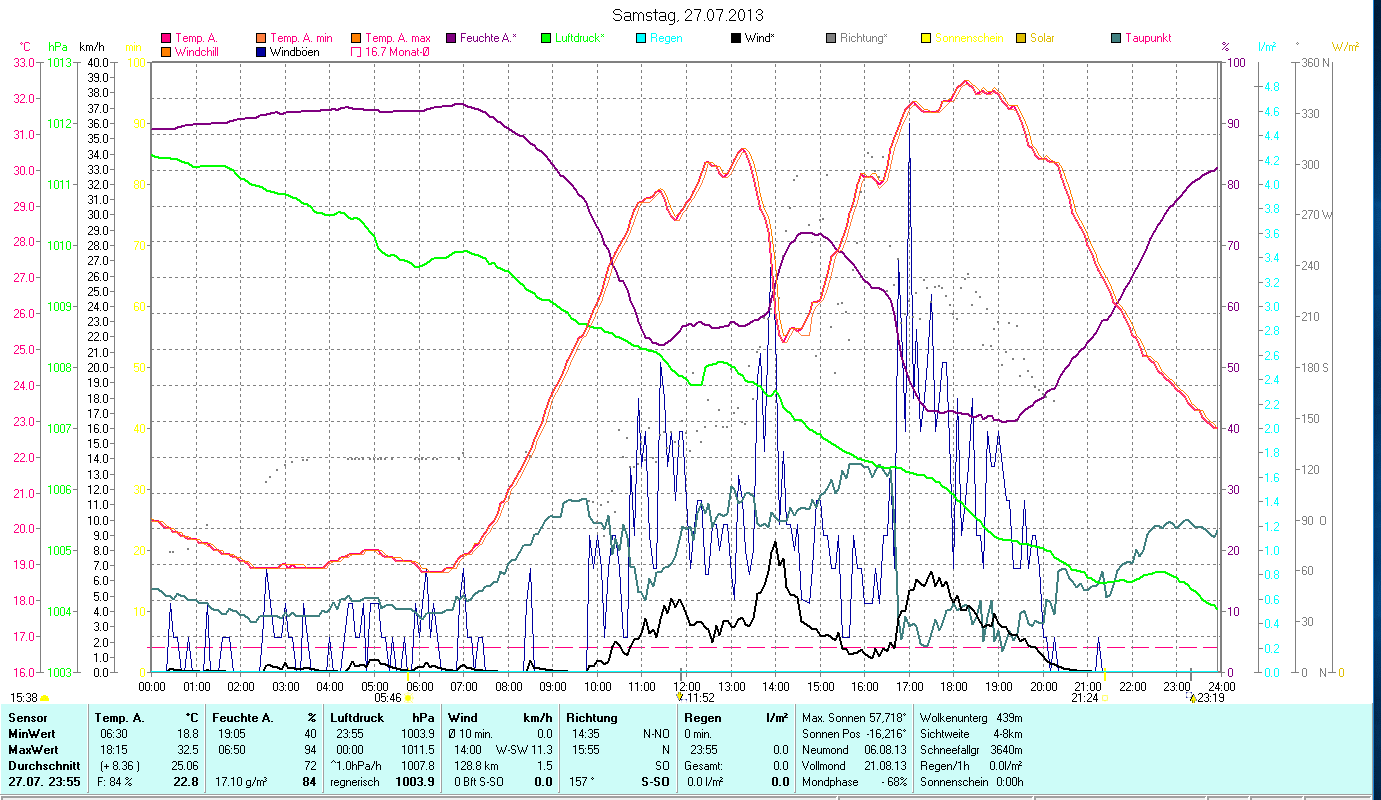Viewport: 1381px width, 800px height.
Task: Click the W-SW 11.3 wind gust value
Action: click(524, 750)
